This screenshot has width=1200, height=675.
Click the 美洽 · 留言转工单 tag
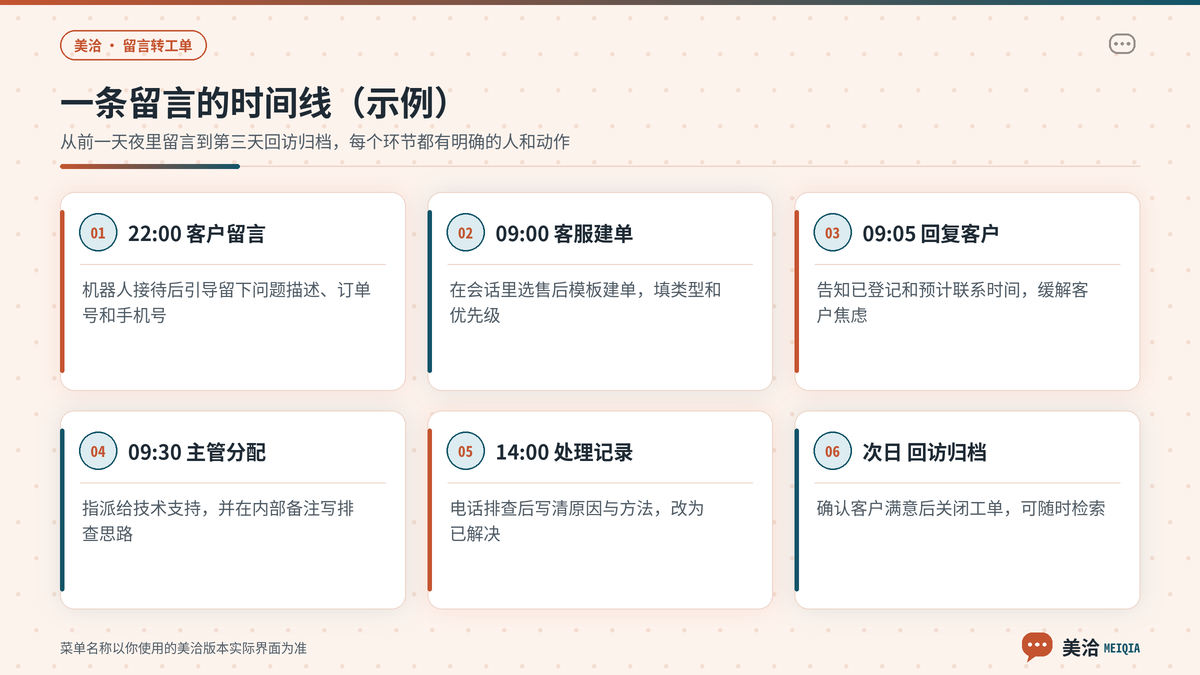click(134, 45)
